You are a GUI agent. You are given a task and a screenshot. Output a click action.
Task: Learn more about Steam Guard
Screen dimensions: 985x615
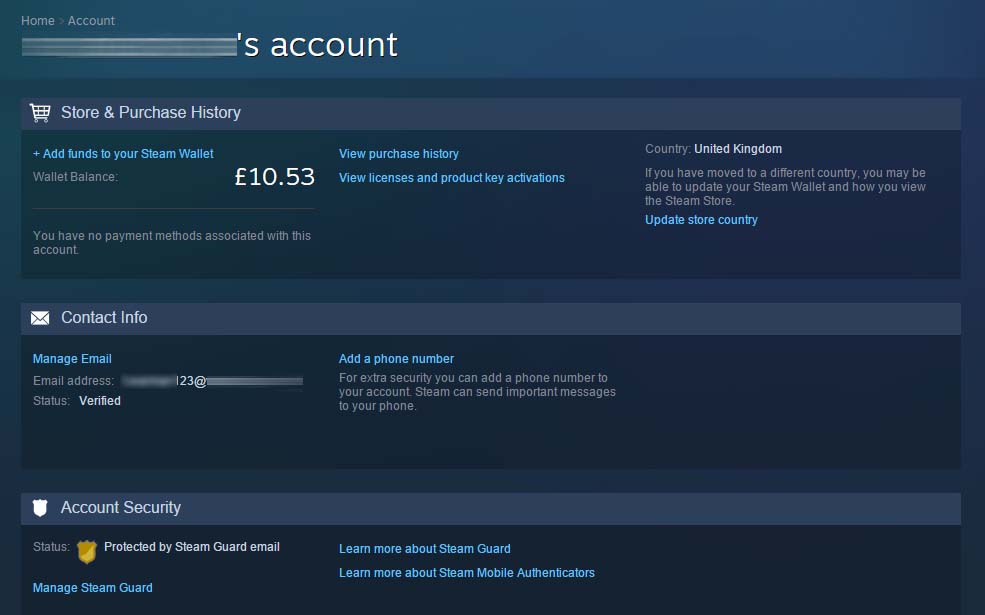click(x=425, y=549)
